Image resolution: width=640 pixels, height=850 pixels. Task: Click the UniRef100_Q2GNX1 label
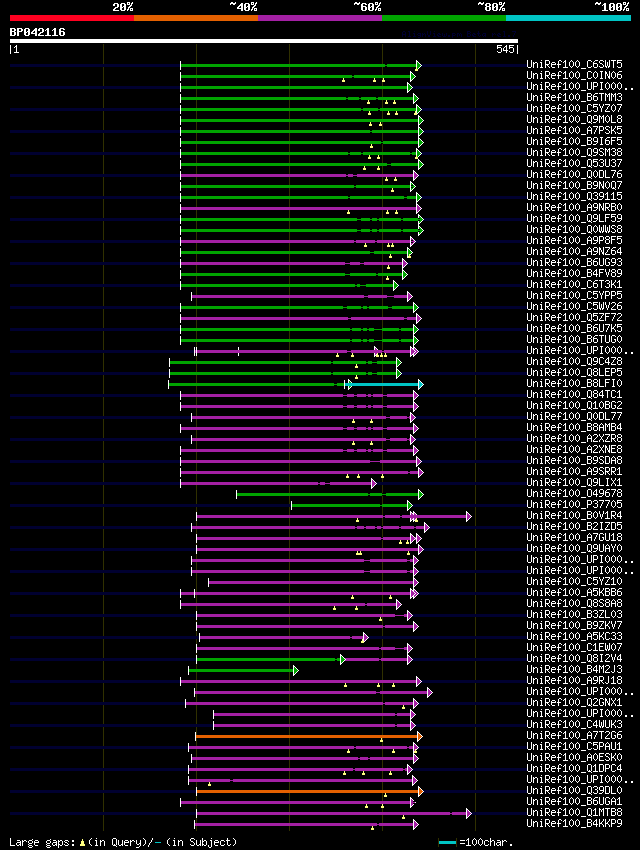coord(574,702)
